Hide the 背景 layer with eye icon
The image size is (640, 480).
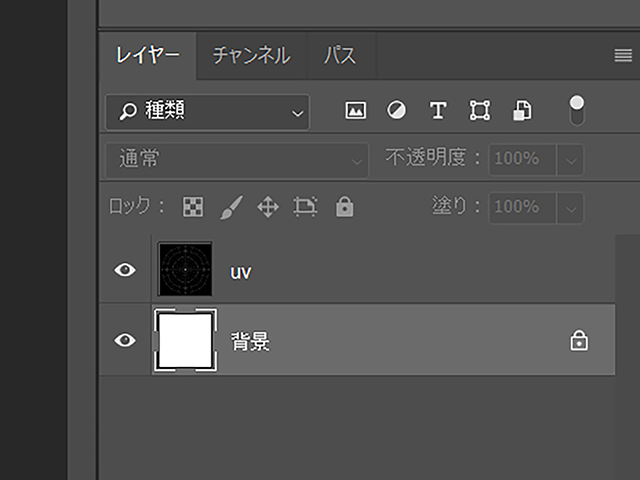click(125, 340)
